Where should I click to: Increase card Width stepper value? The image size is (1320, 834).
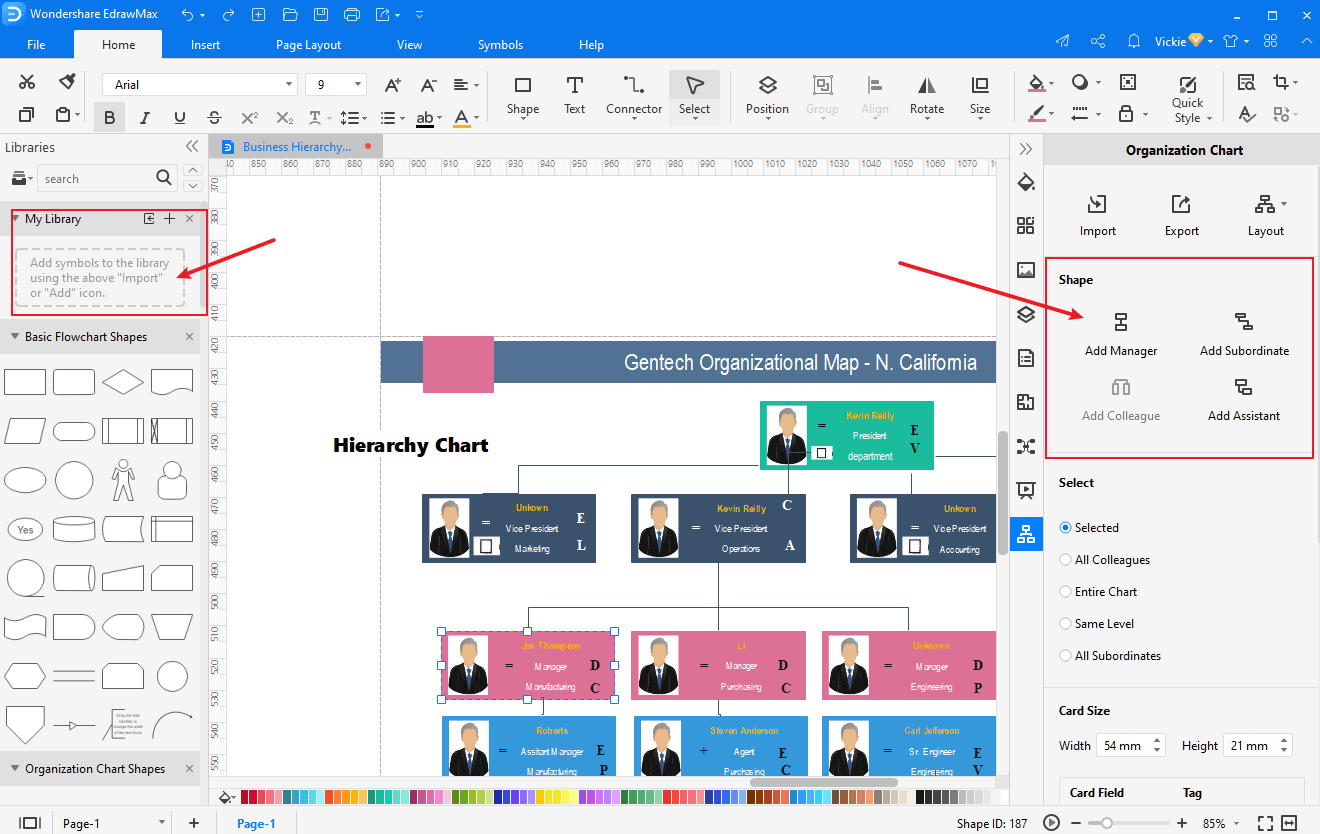[1158, 741]
